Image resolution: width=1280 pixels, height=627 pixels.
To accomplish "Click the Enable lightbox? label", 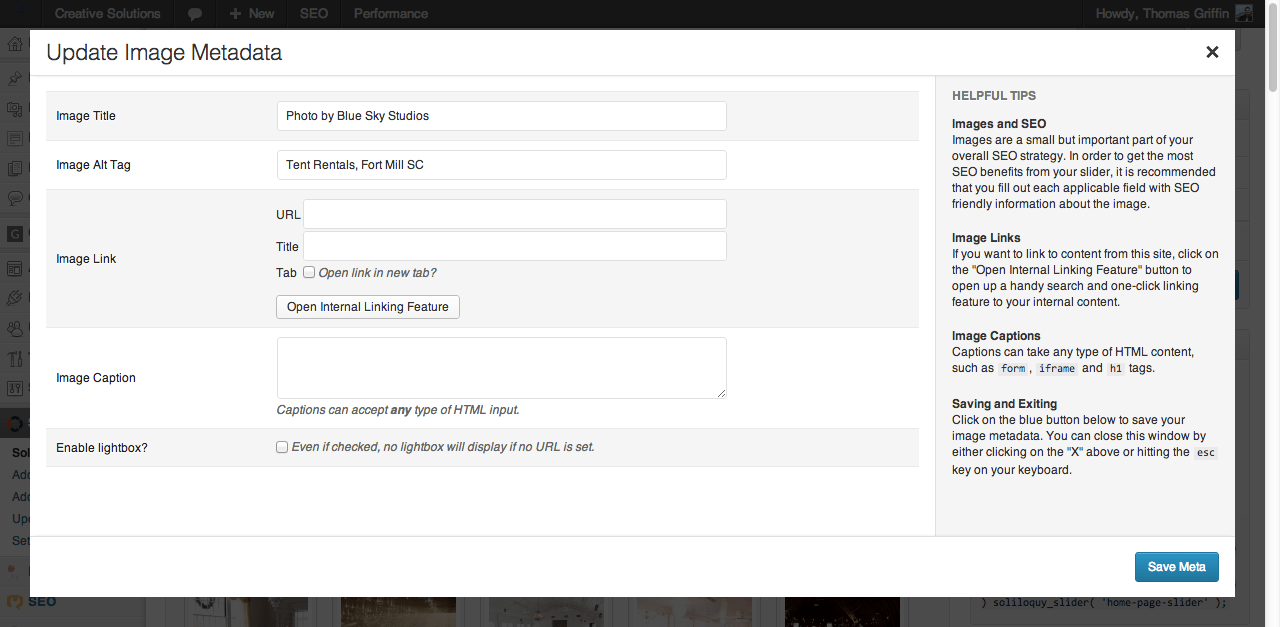I will pos(102,448).
